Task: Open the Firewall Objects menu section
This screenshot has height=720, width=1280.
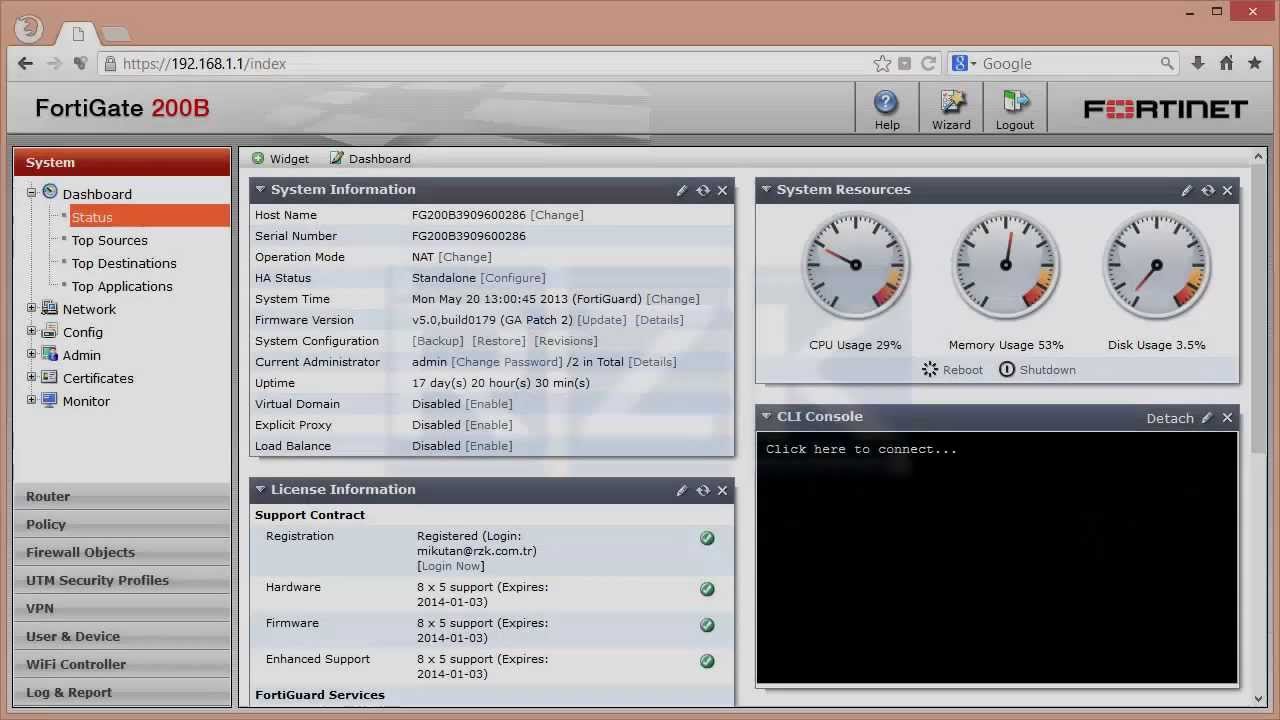Action: click(122, 552)
